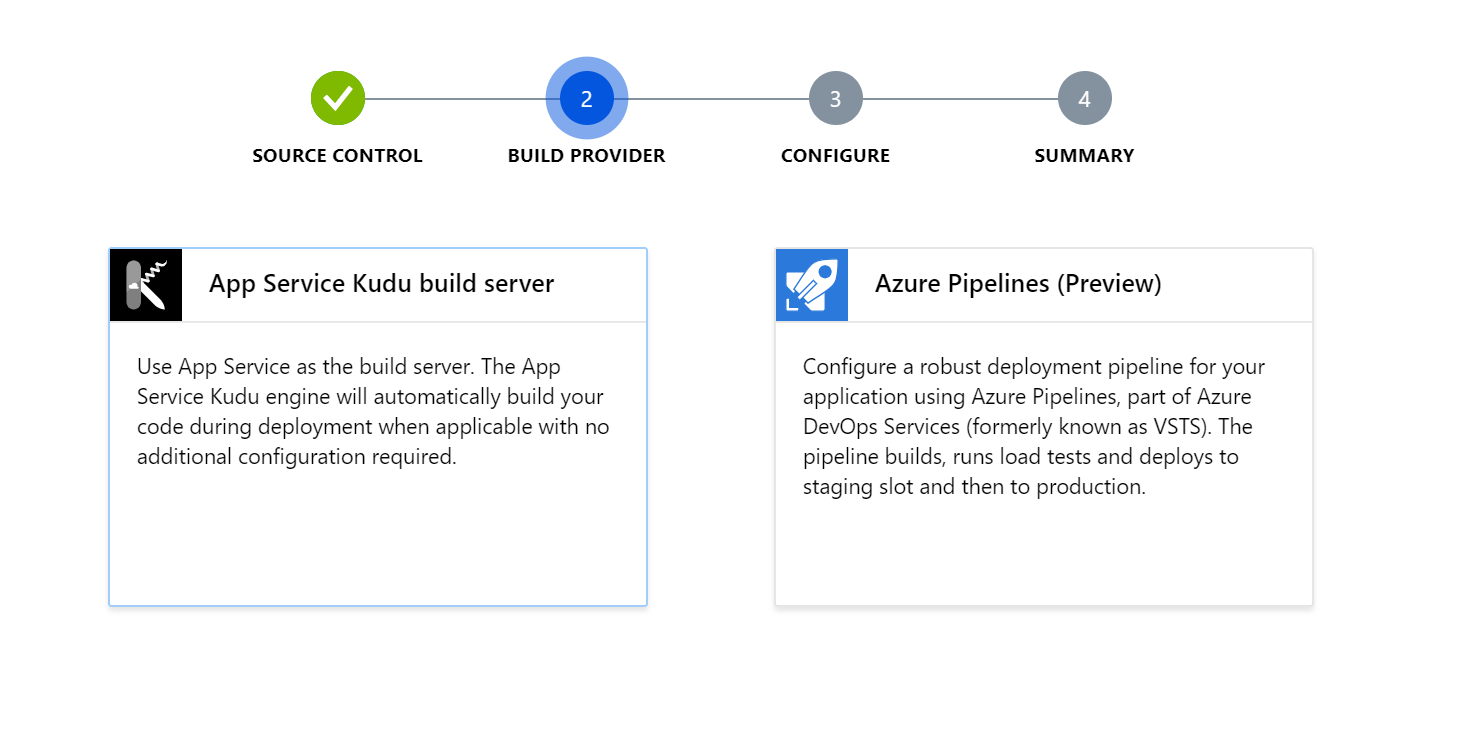
Task: Click the green checkmark Source Control step icon
Action: point(338,98)
